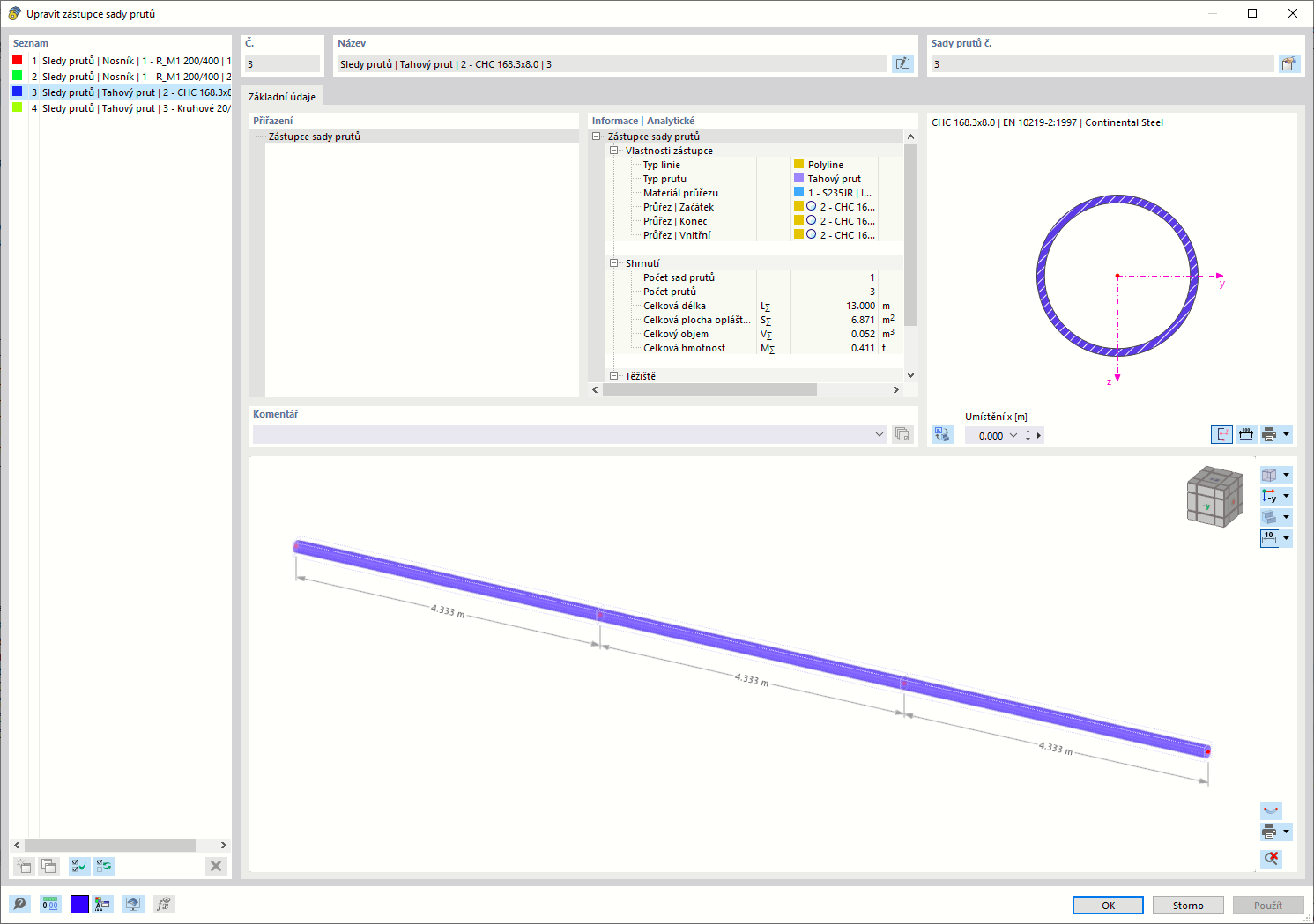
Task: Click the black arrow right of Umístění x spinner
Action: click(x=1039, y=435)
